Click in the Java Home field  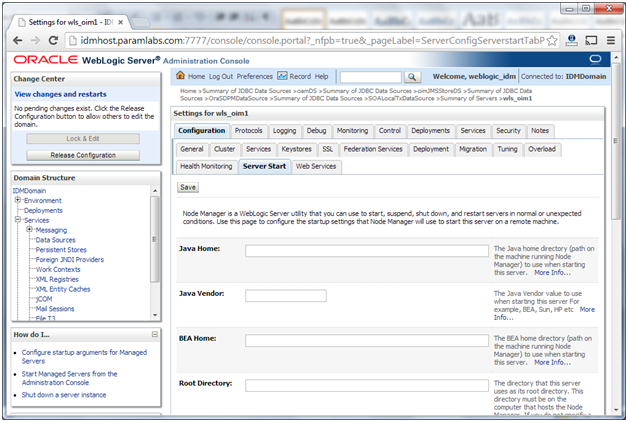(x=367, y=251)
